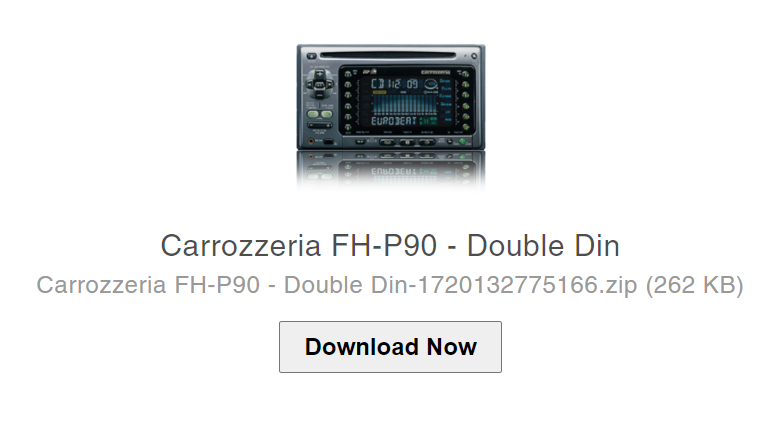780x423 pixels.
Task: Click the round knob right of CD slot
Action: [x=474, y=56]
